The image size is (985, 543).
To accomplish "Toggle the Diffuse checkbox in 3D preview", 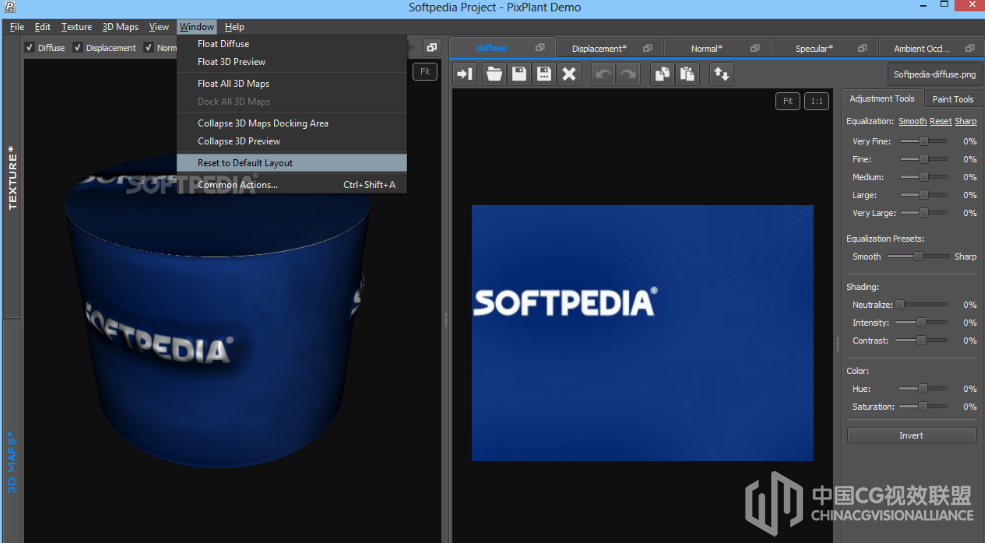I will tap(30, 47).
